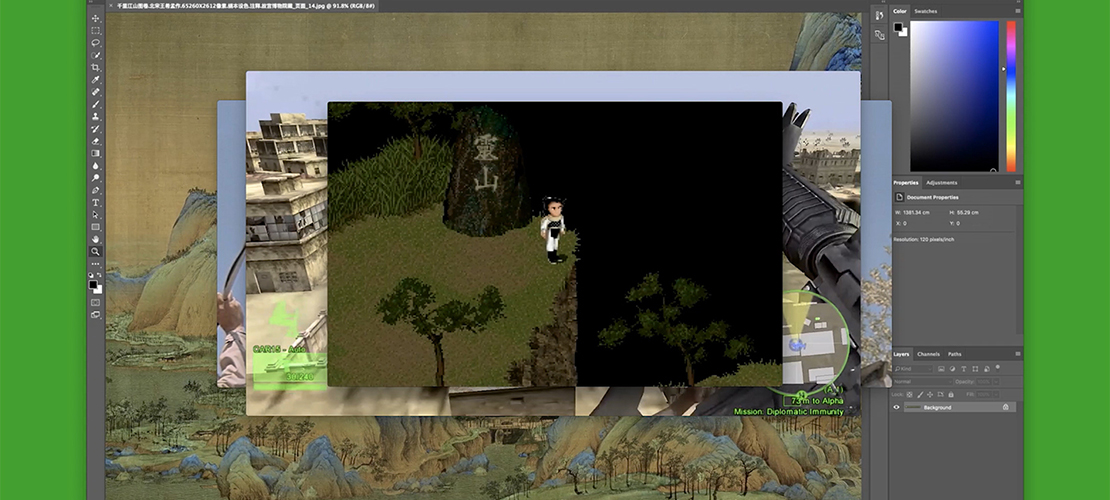Select the History Brush tool

[x=96, y=129]
